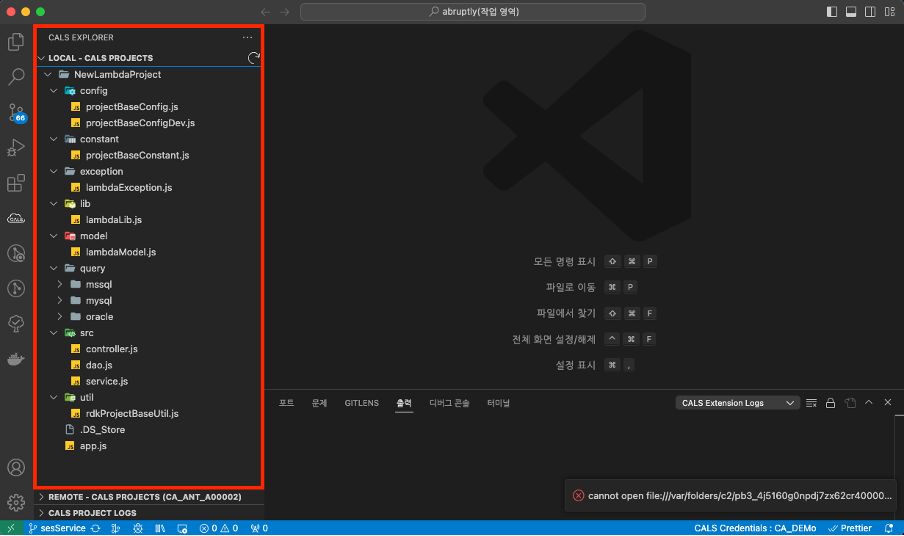Clear the output panel log
The height and width of the screenshot is (536, 904).
tap(811, 403)
